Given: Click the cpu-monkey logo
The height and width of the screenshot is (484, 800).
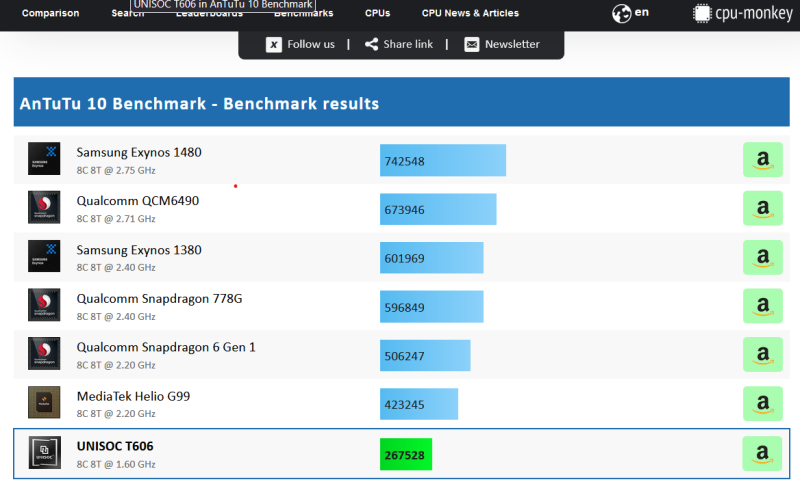Looking at the screenshot, I should point(743,13).
